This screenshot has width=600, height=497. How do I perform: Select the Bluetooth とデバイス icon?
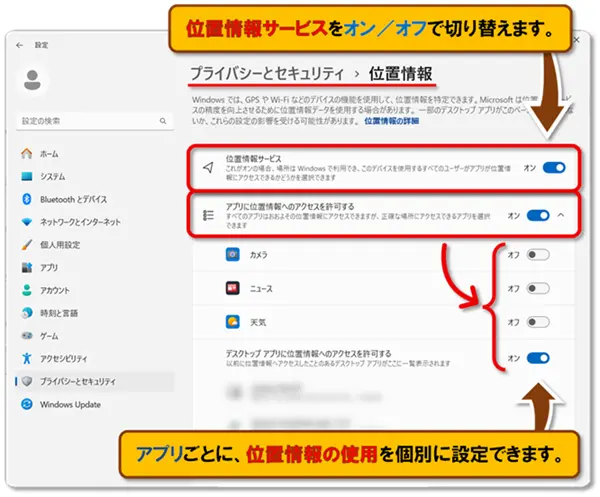[x=27, y=199]
